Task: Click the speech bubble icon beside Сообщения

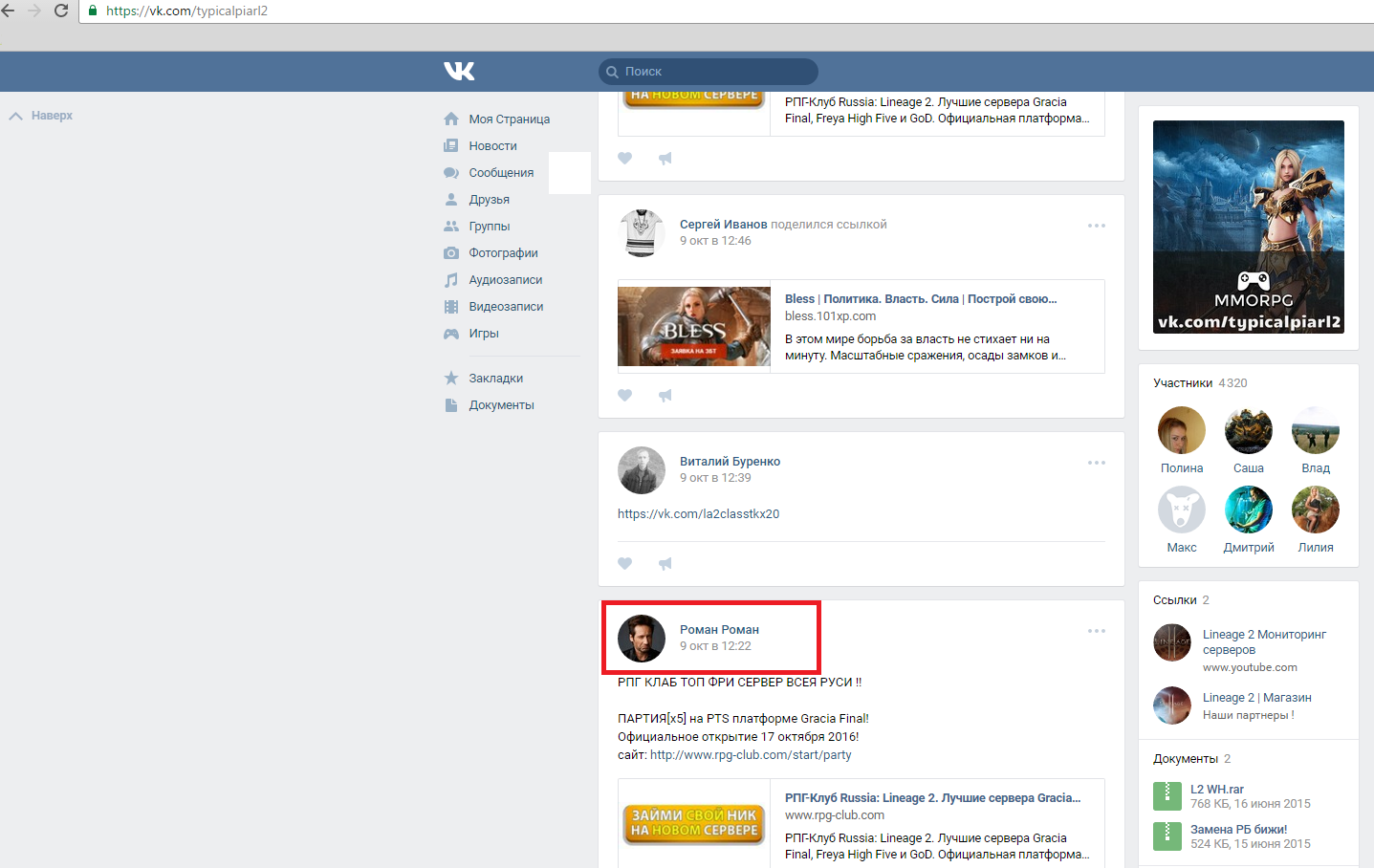Action: pyautogui.click(x=451, y=173)
